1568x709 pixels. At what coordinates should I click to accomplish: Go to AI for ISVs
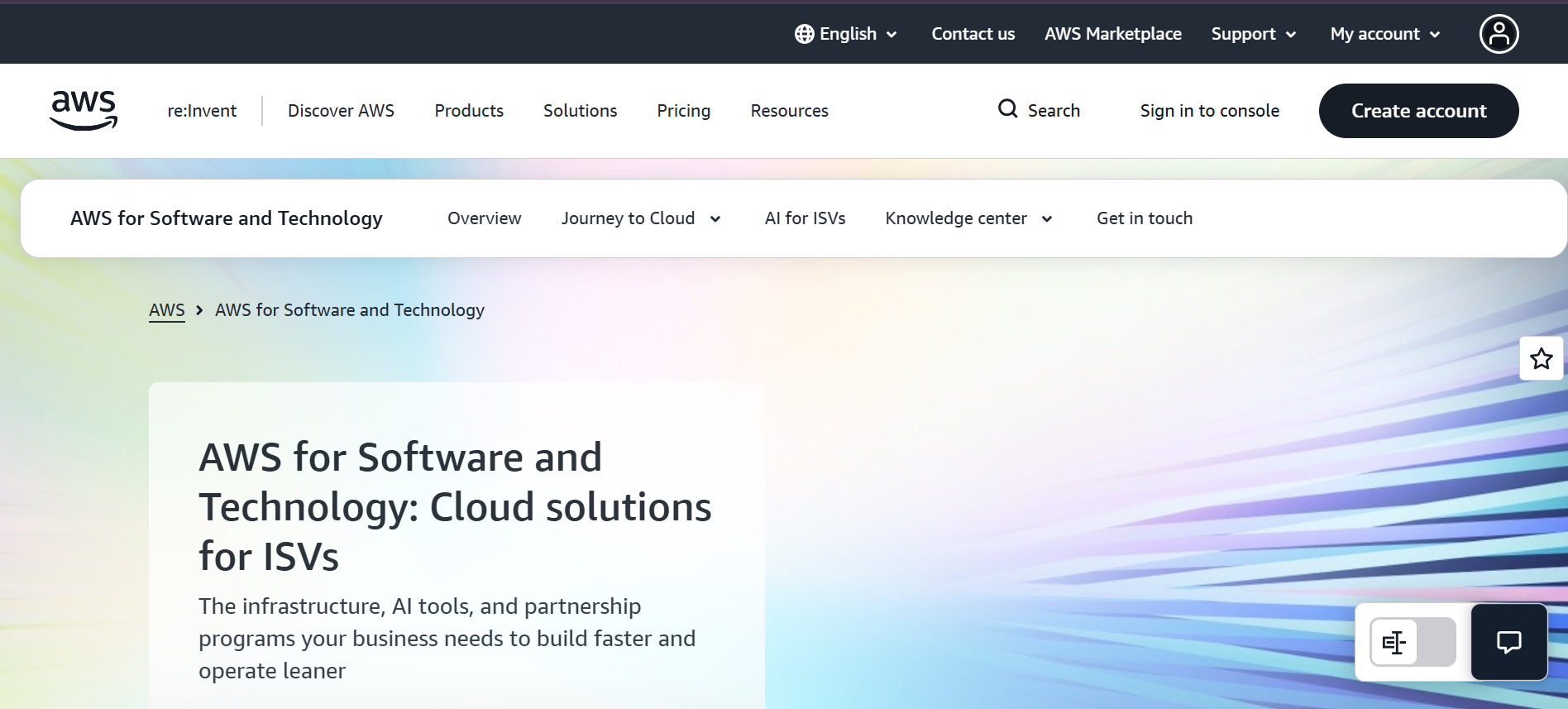[805, 218]
